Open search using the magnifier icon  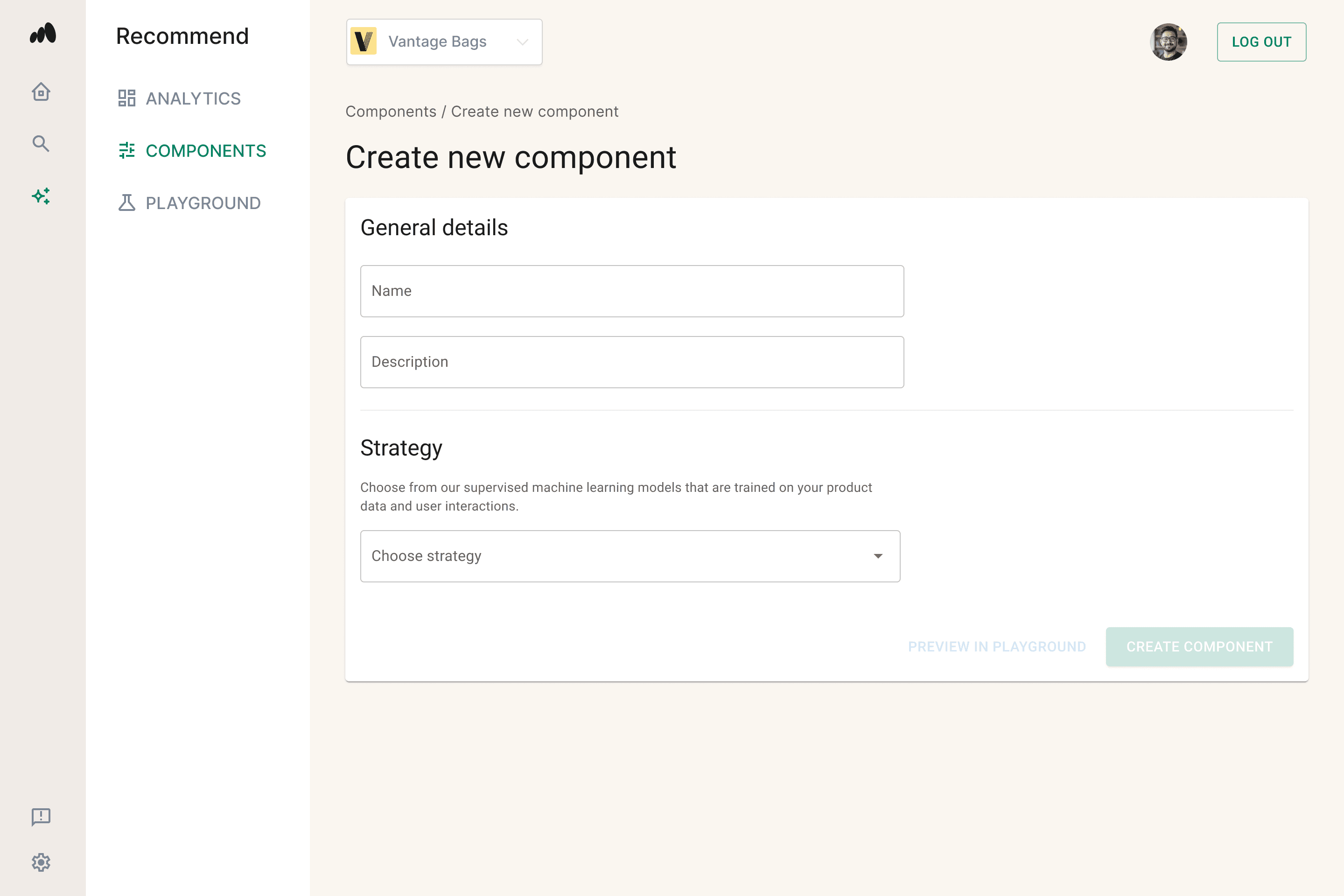(x=41, y=143)
